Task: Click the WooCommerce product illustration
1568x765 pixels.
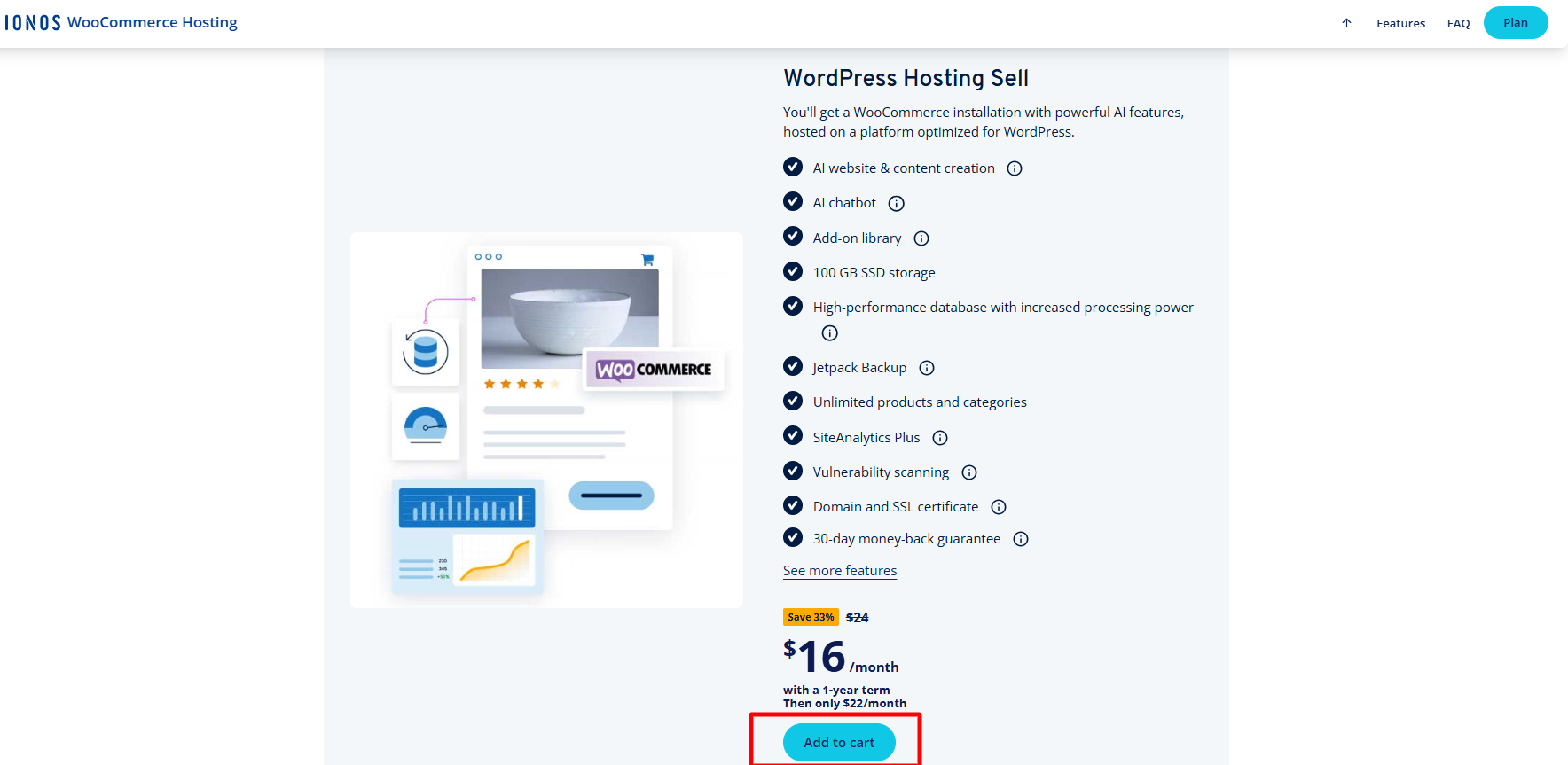Action: tap(546, 420)
